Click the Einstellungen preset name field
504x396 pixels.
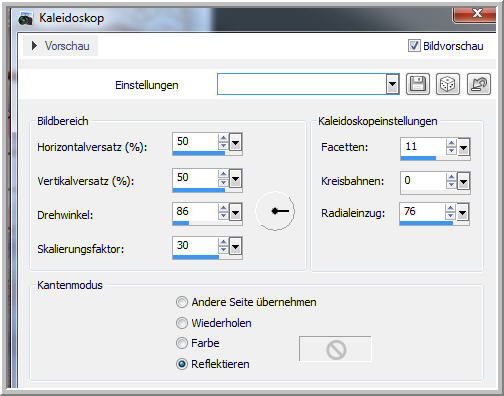(302, 84)
